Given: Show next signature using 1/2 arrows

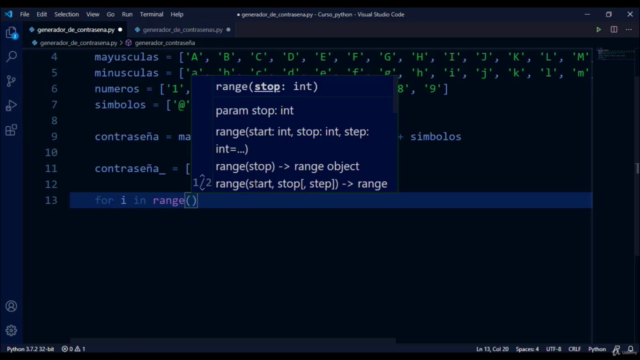Looking at the screenshot, I should tap(202, 182).
